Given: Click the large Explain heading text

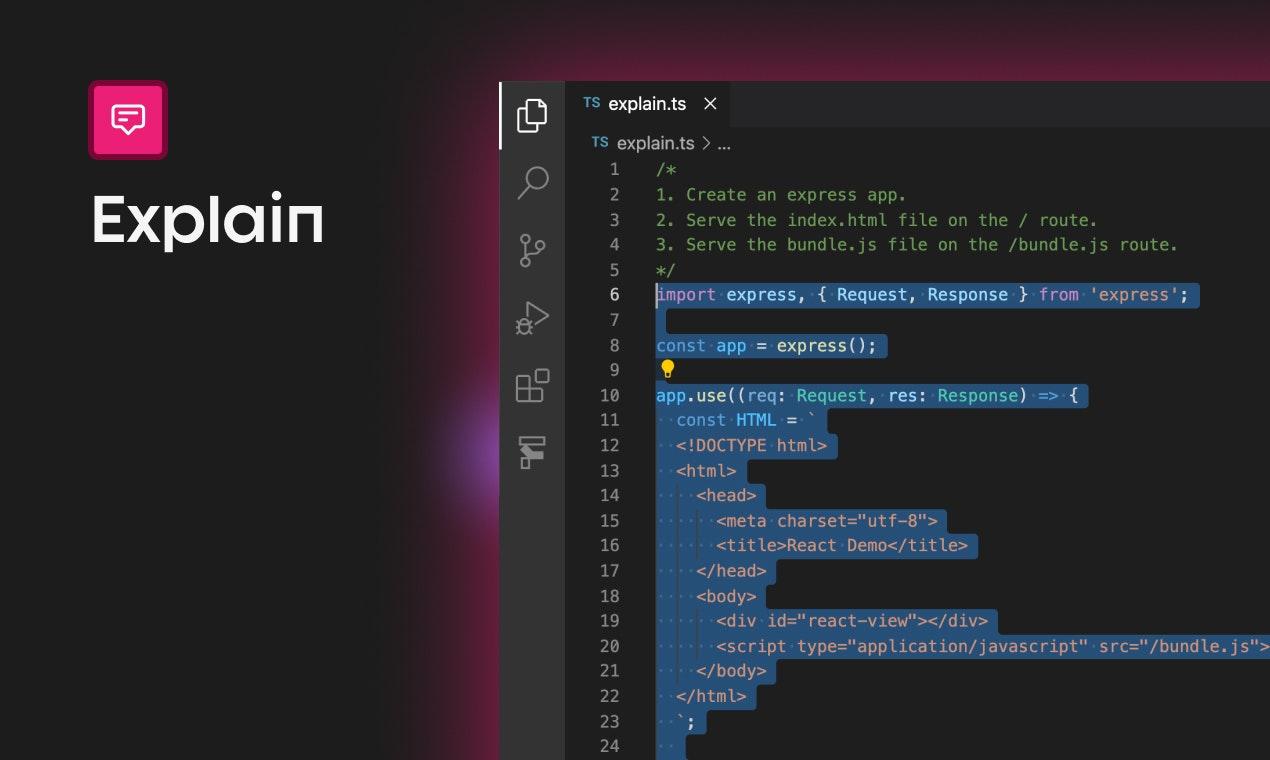Looking at the screenshot, I should [208, 220].
